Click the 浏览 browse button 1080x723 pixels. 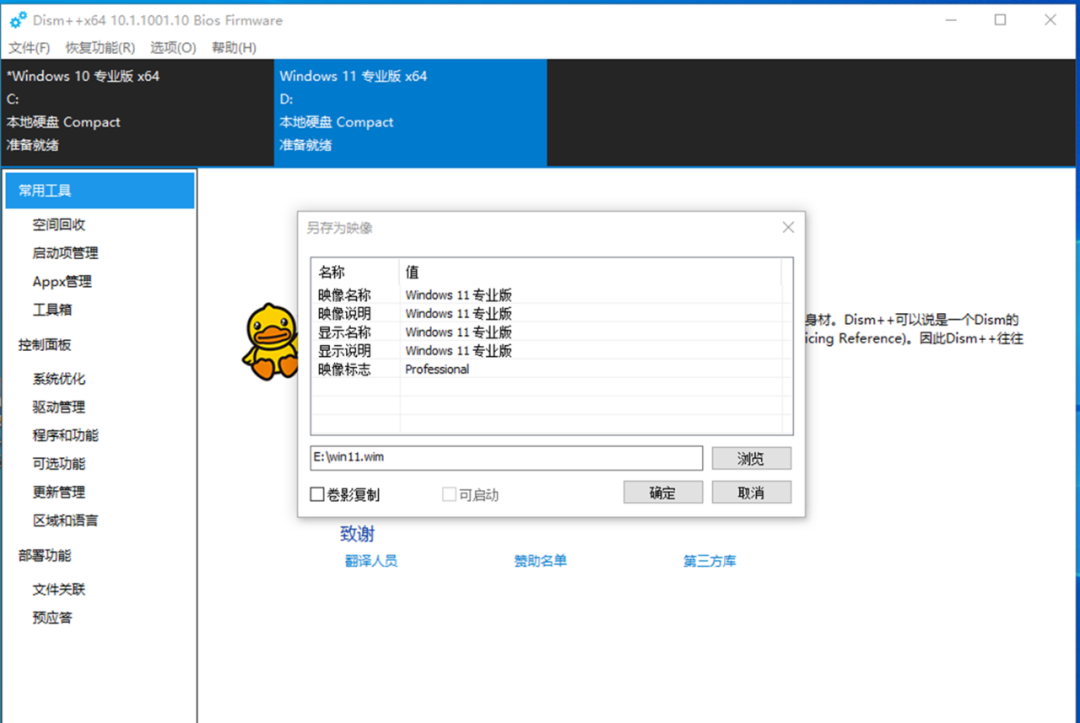pos(751,459)
